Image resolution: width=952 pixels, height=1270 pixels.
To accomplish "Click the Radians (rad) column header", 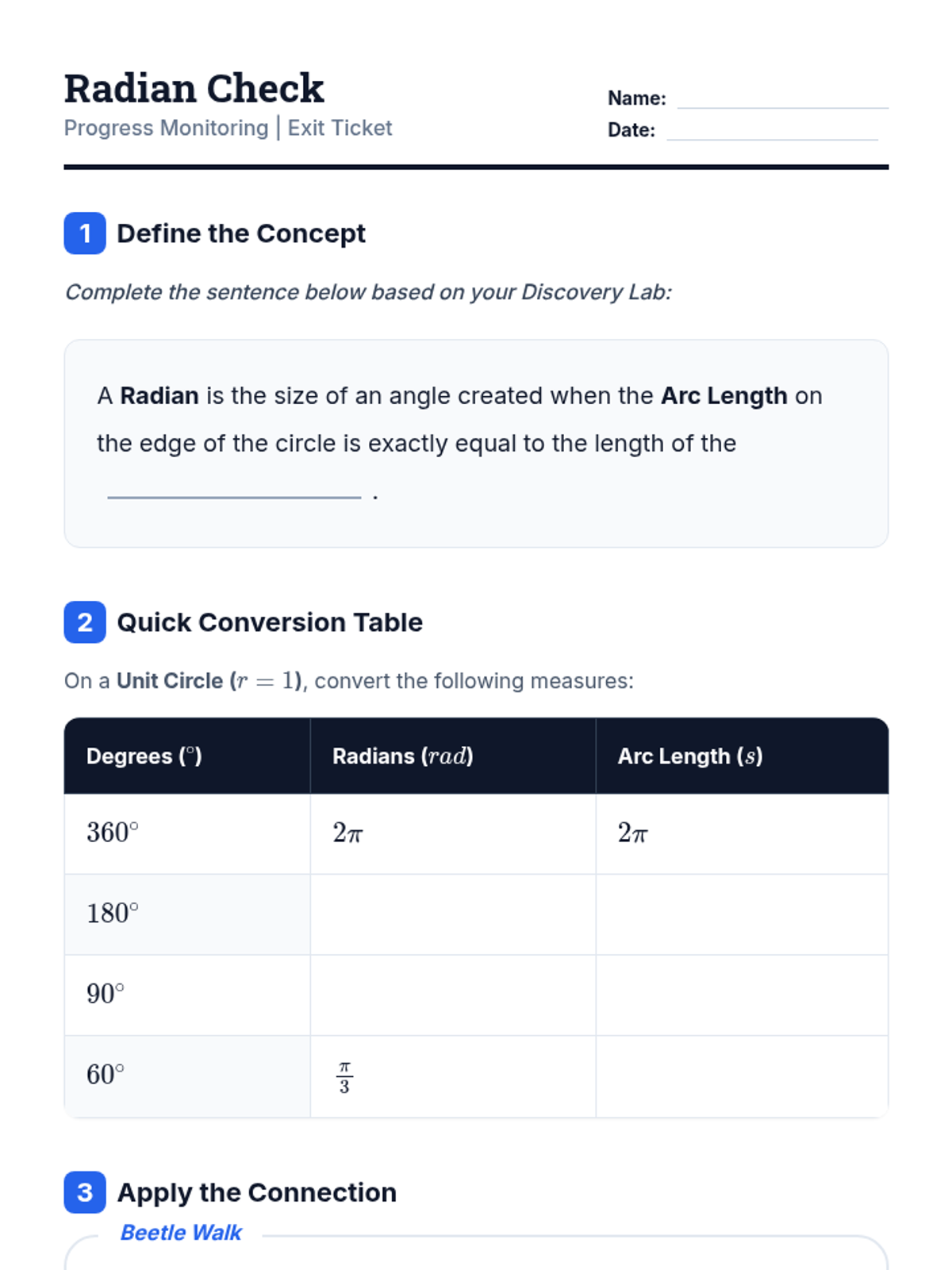I will pyautogui.click(x=402, y=756).
